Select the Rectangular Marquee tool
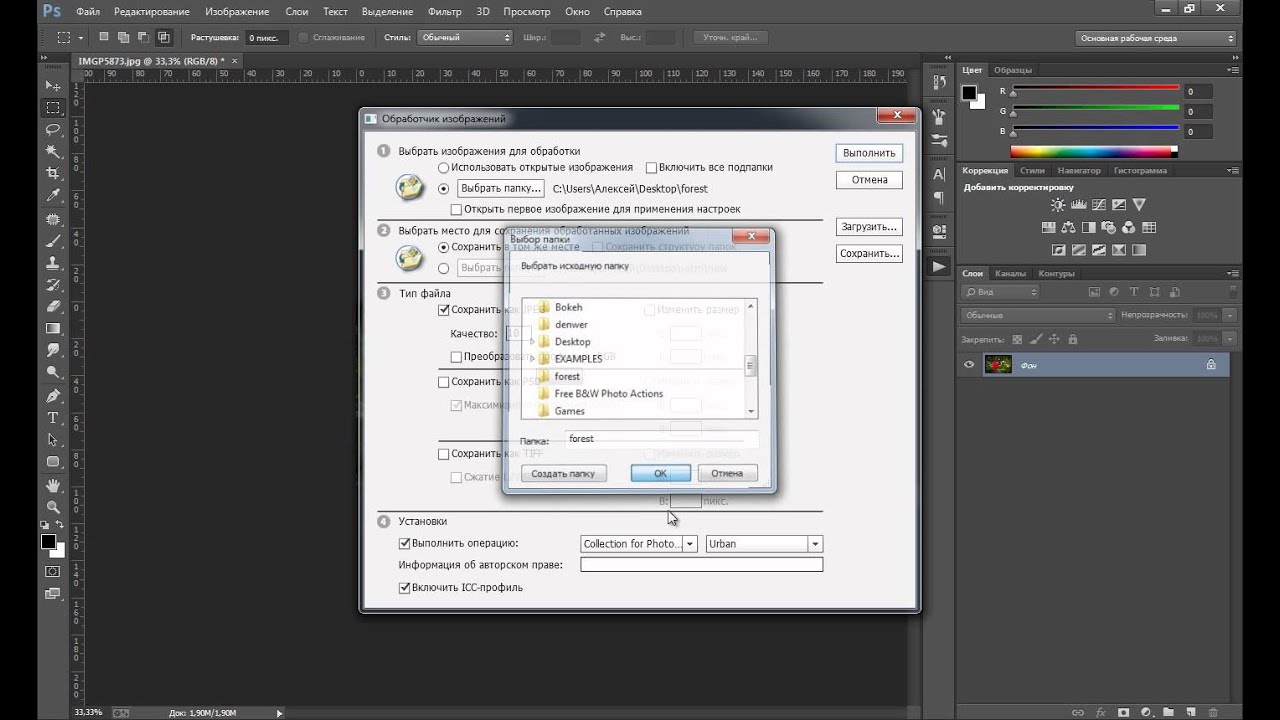 (x=53, y=108)
